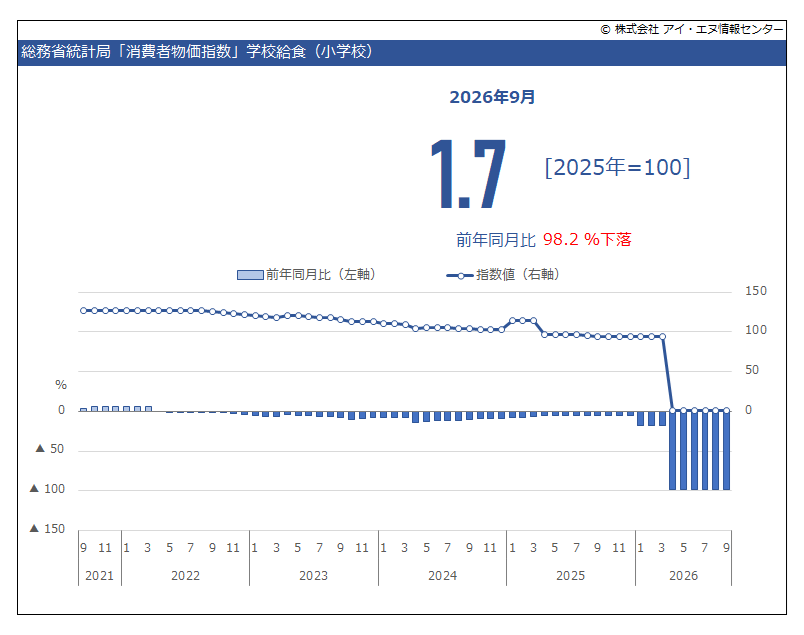The height and width of the screenshot is (635, 804).
Task: Click right axis label 0
Action: (x=748, y=410)
